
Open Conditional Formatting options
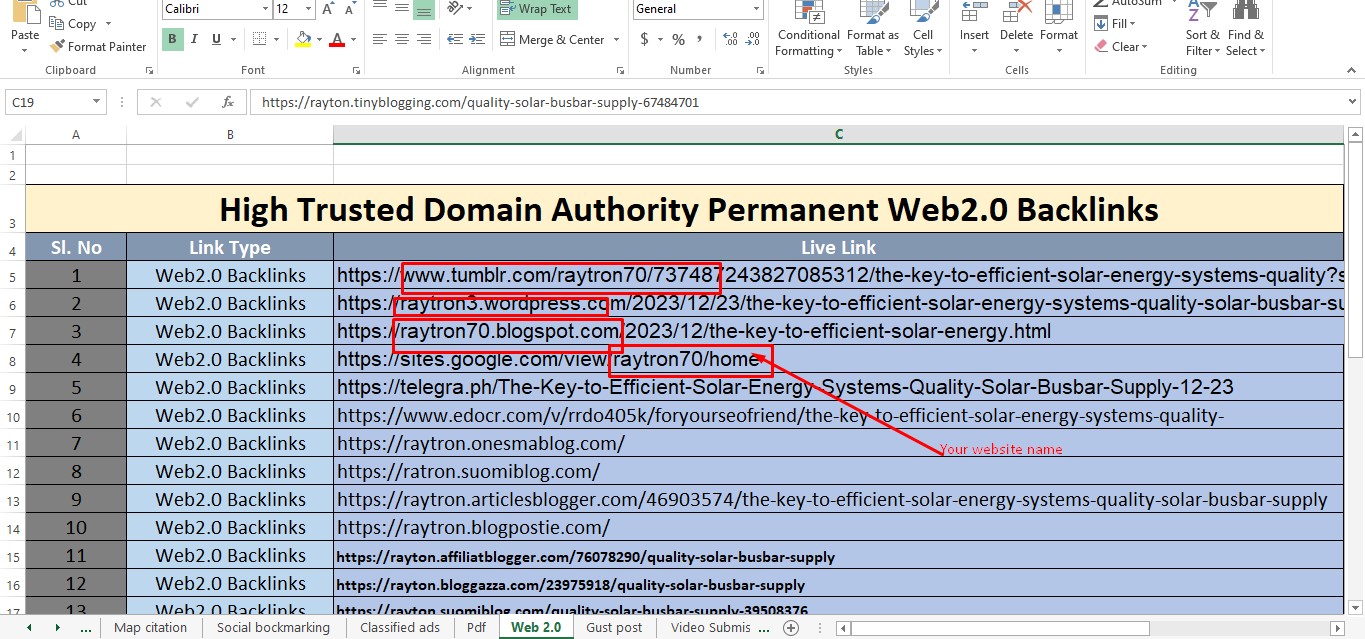pos(807,30)
